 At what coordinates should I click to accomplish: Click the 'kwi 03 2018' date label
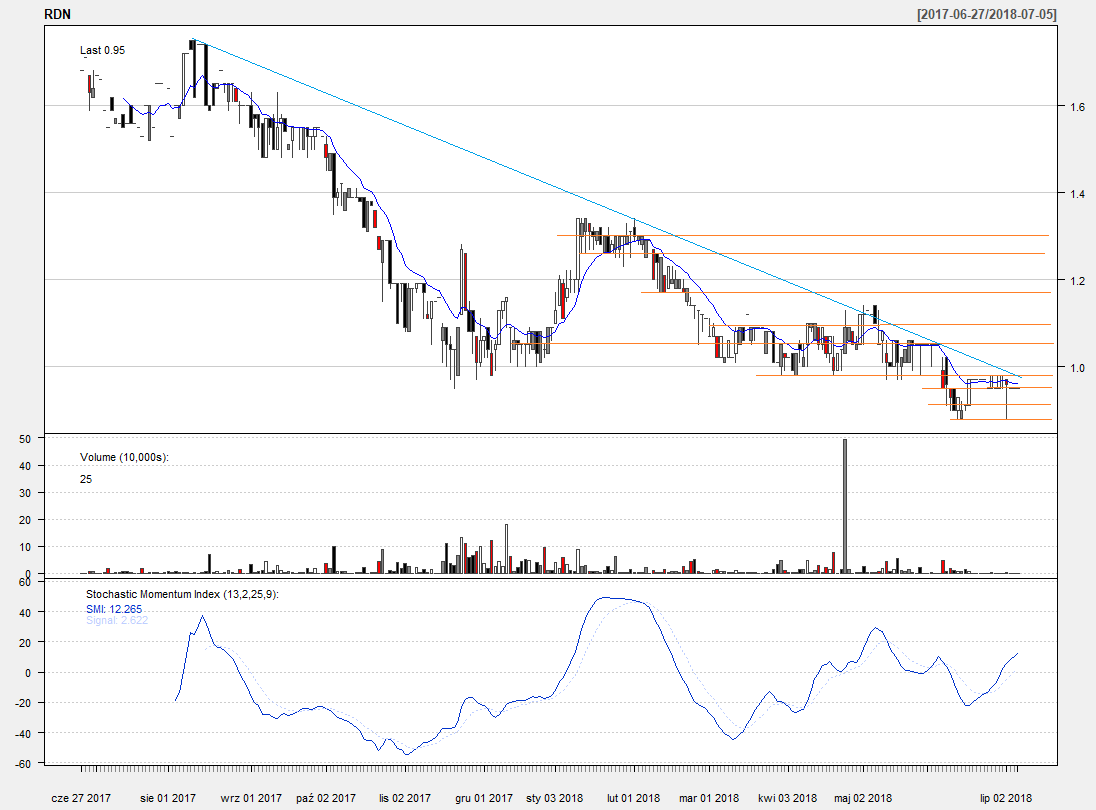click(x=788, y=798)
